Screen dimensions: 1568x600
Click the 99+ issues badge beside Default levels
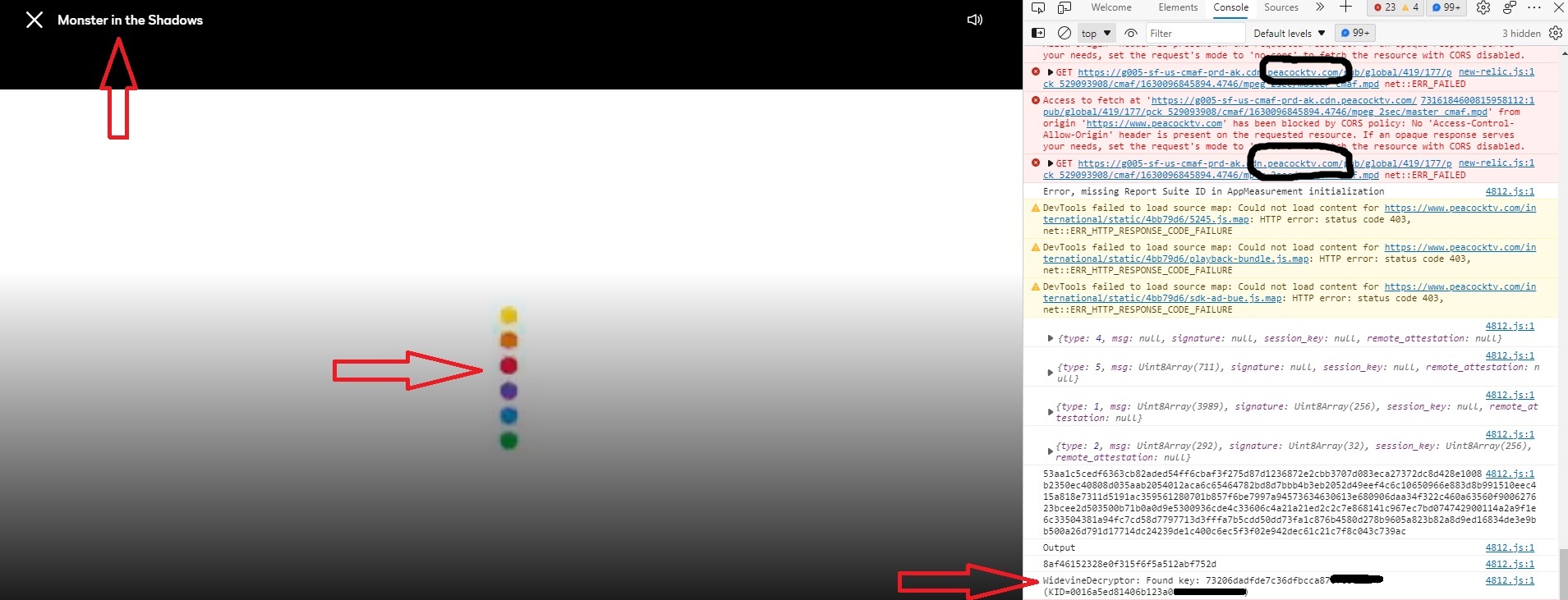tap(1354, 33)
